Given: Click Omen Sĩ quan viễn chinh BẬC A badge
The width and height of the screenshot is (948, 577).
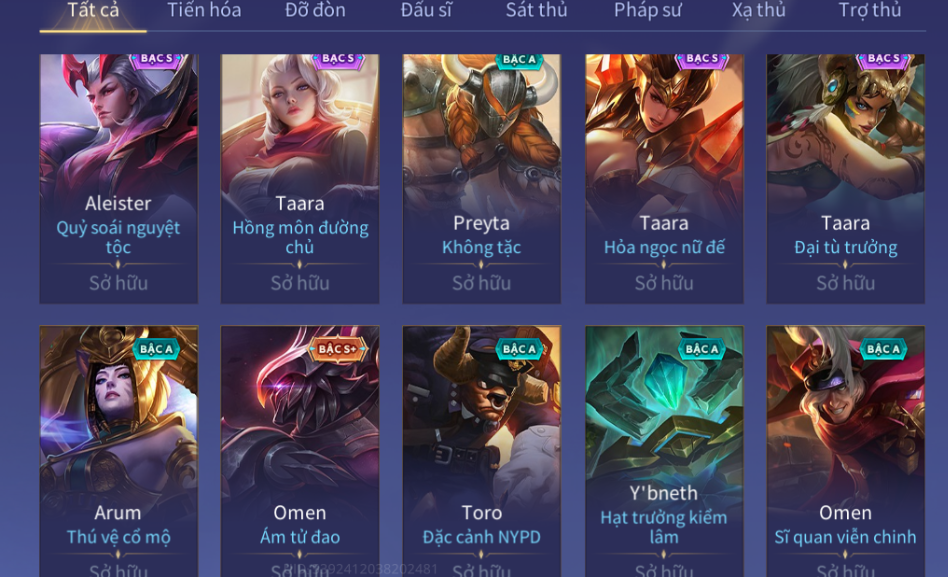Looking at the screenshot, I should click(883, 349).
